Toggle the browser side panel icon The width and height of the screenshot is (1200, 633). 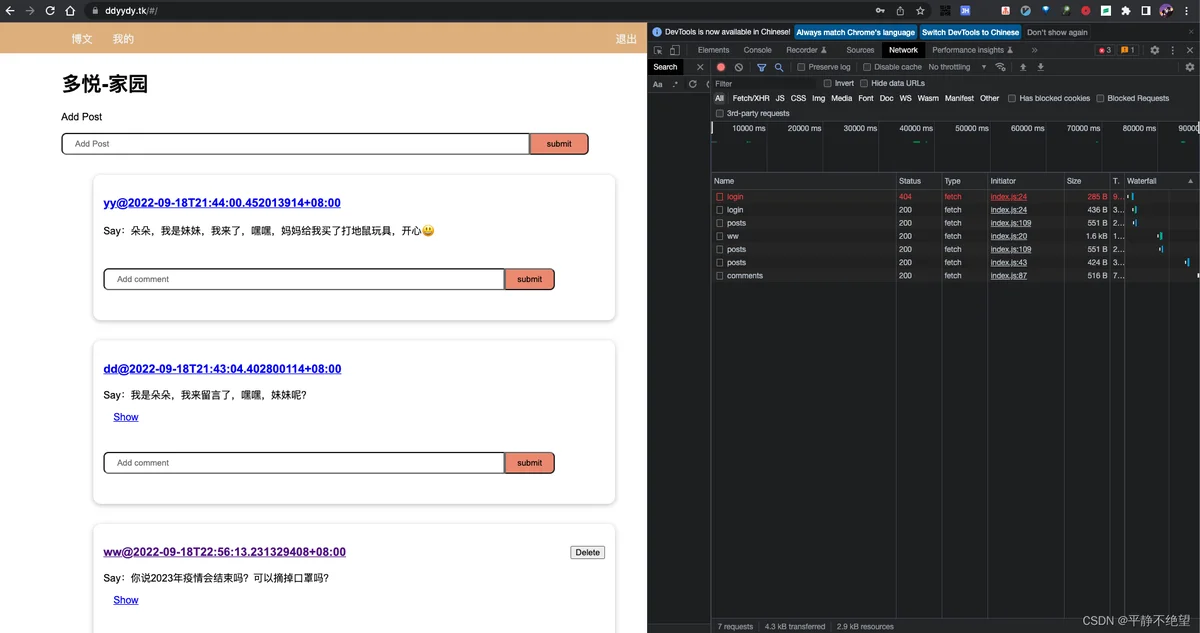point(1146,11)
